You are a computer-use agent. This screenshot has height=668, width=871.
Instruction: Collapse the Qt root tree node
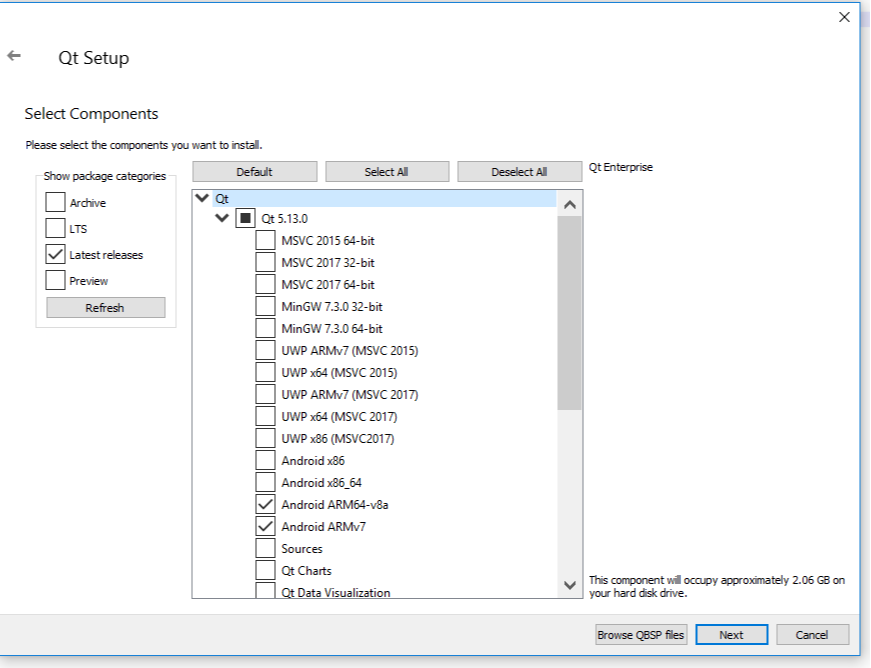(203, 199)
